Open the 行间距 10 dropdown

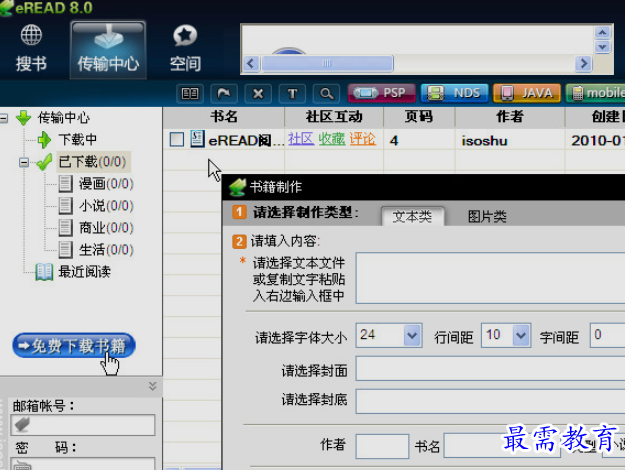click(521, 336)
